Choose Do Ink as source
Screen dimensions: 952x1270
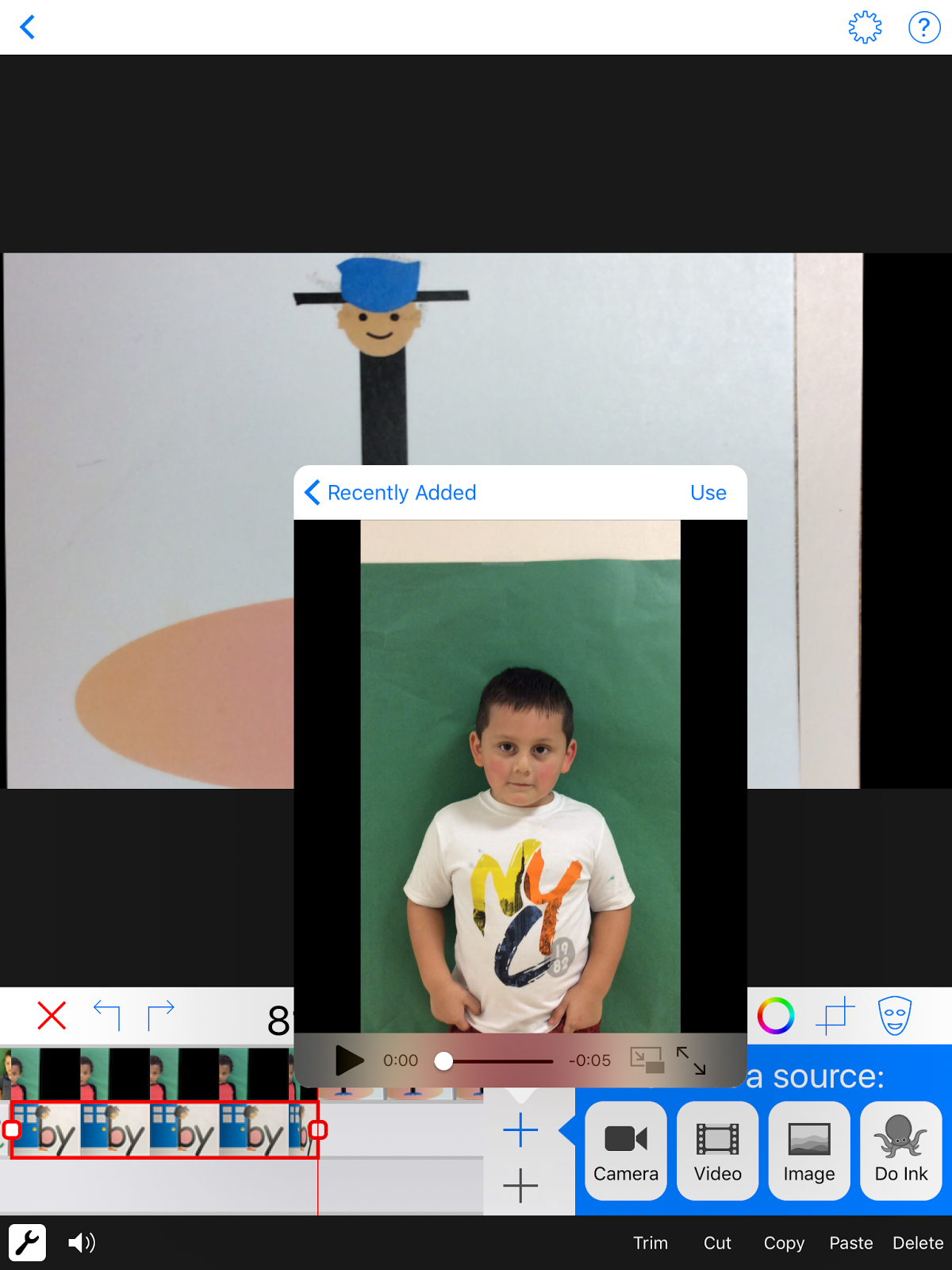click(901, 1151)
